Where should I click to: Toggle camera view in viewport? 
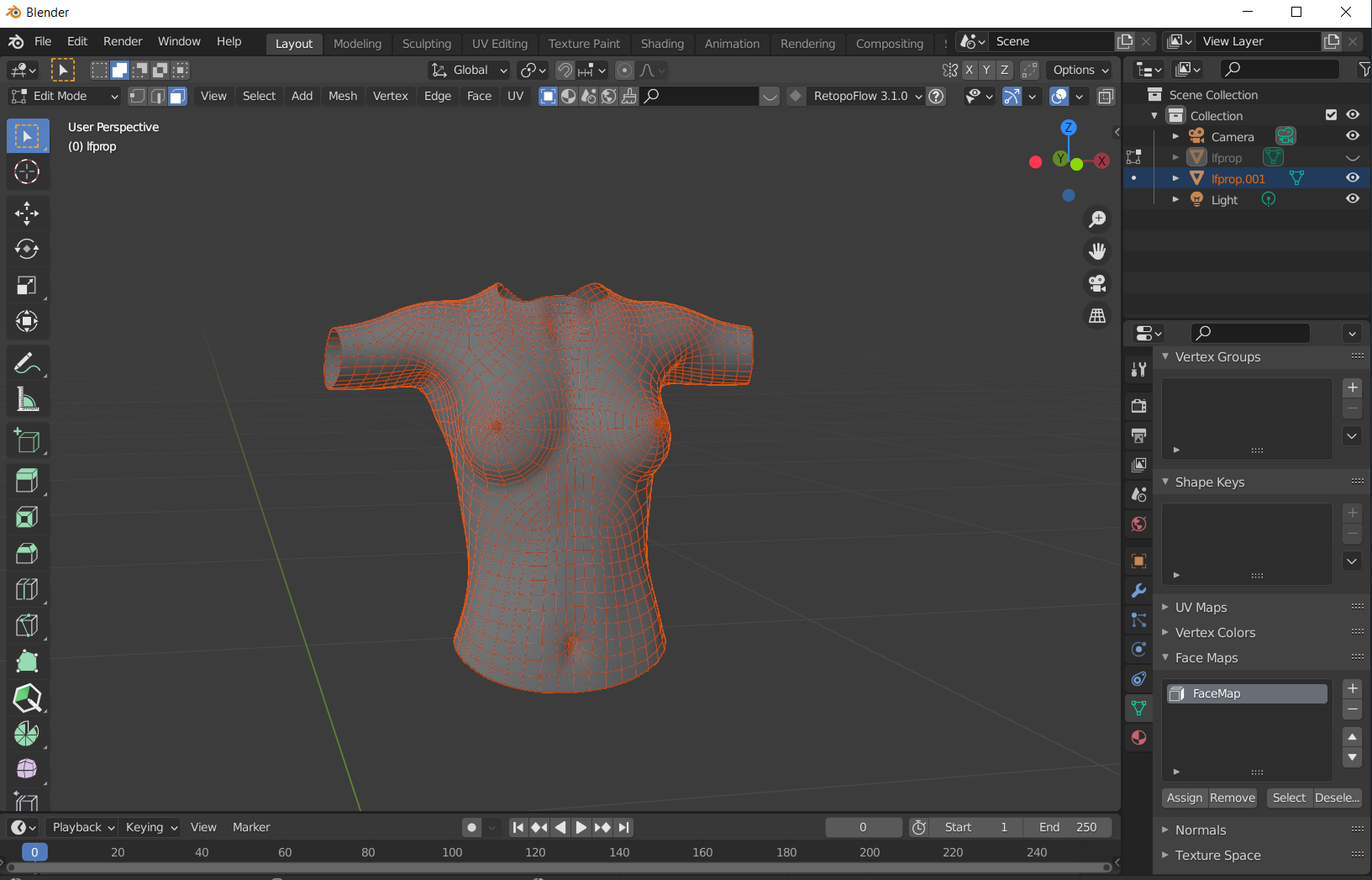tap(1097, 284)
